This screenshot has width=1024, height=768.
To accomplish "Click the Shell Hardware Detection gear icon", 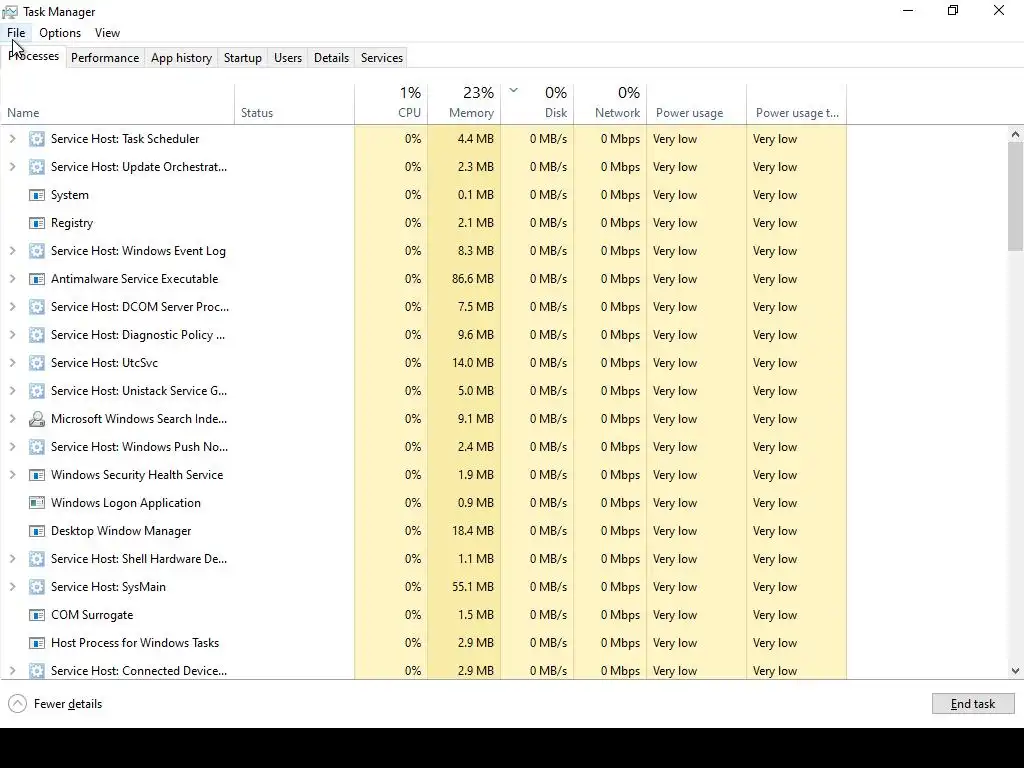I will (x=37, y=559).
